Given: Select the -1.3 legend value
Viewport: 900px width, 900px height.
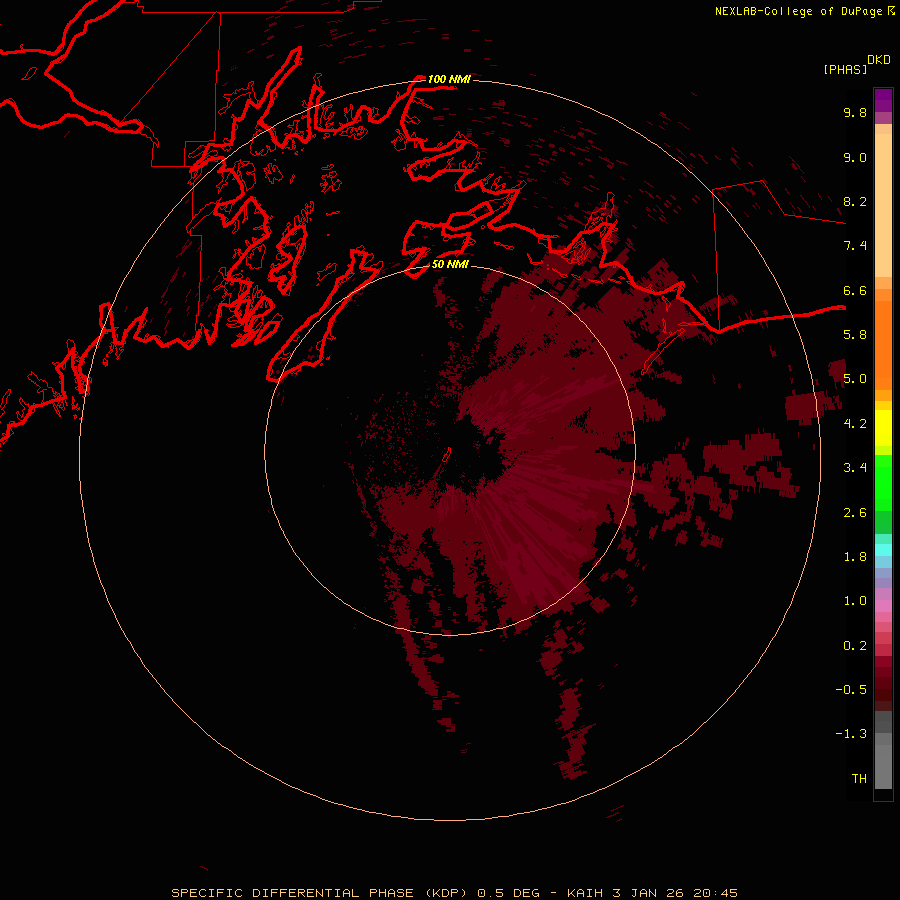Looking at the screenshot, I should tap(851, 734).
